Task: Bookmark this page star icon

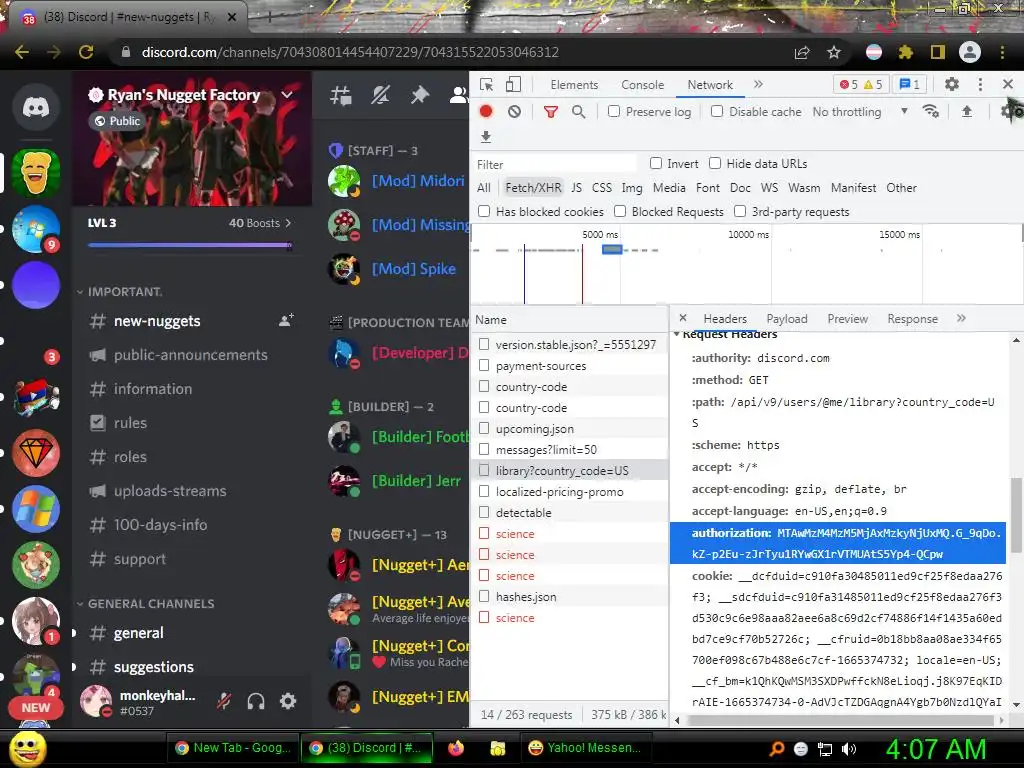Action: (x=834, y=52)
